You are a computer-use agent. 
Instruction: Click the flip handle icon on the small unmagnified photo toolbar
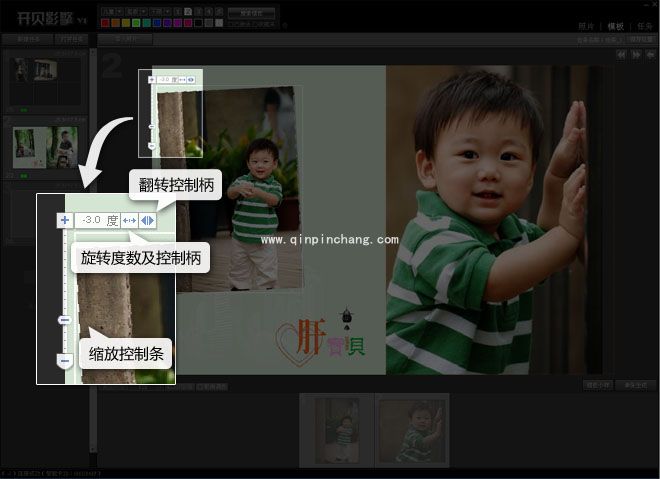[x=191, y=80]
